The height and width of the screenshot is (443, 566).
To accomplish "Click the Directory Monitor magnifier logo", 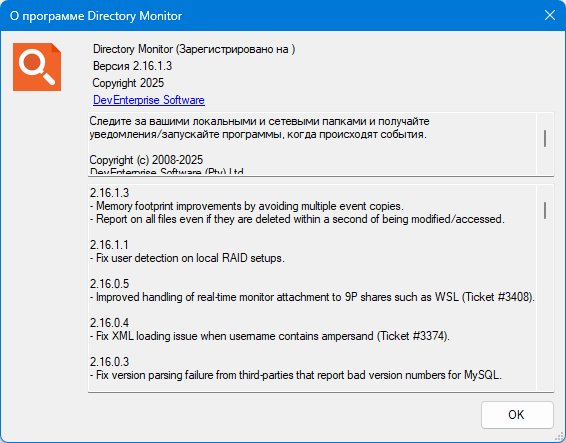I will point(37,67).
